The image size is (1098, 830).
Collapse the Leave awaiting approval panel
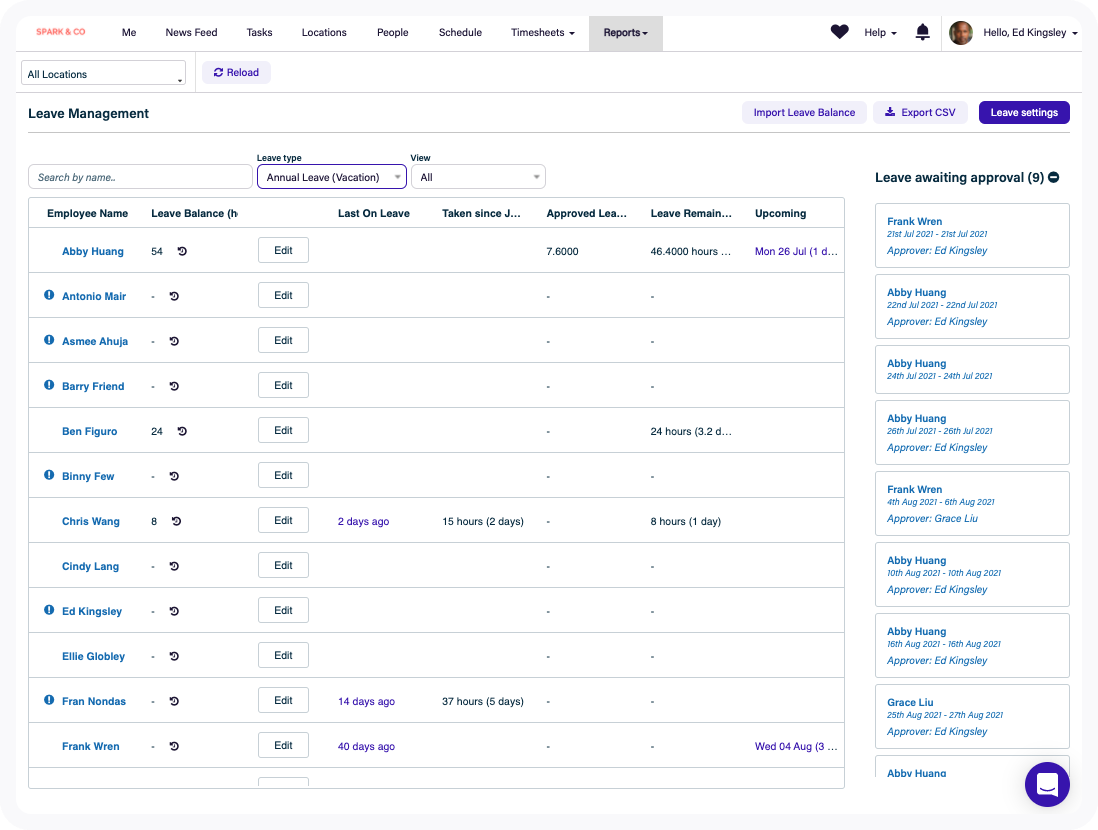pyautogui.click(x=1054, y=177)
